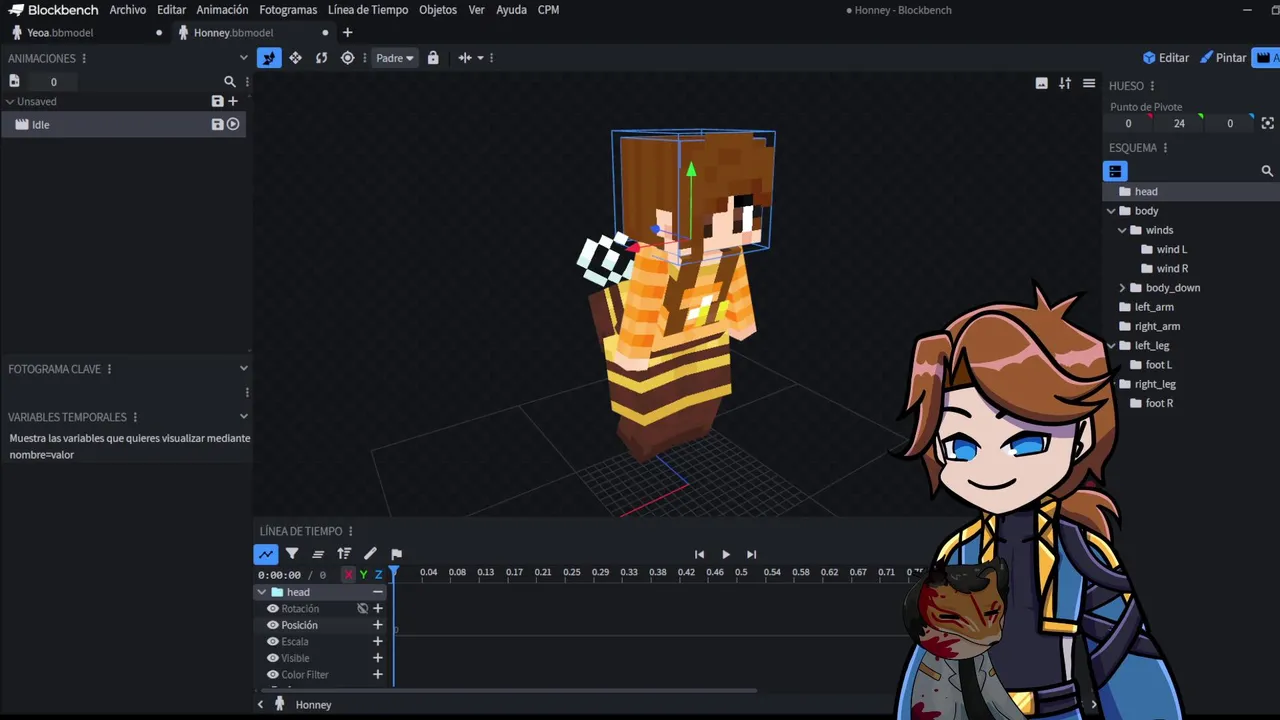Open the timeline channel filter icon
1280x720 pixels.
click(x=292, y=554)
